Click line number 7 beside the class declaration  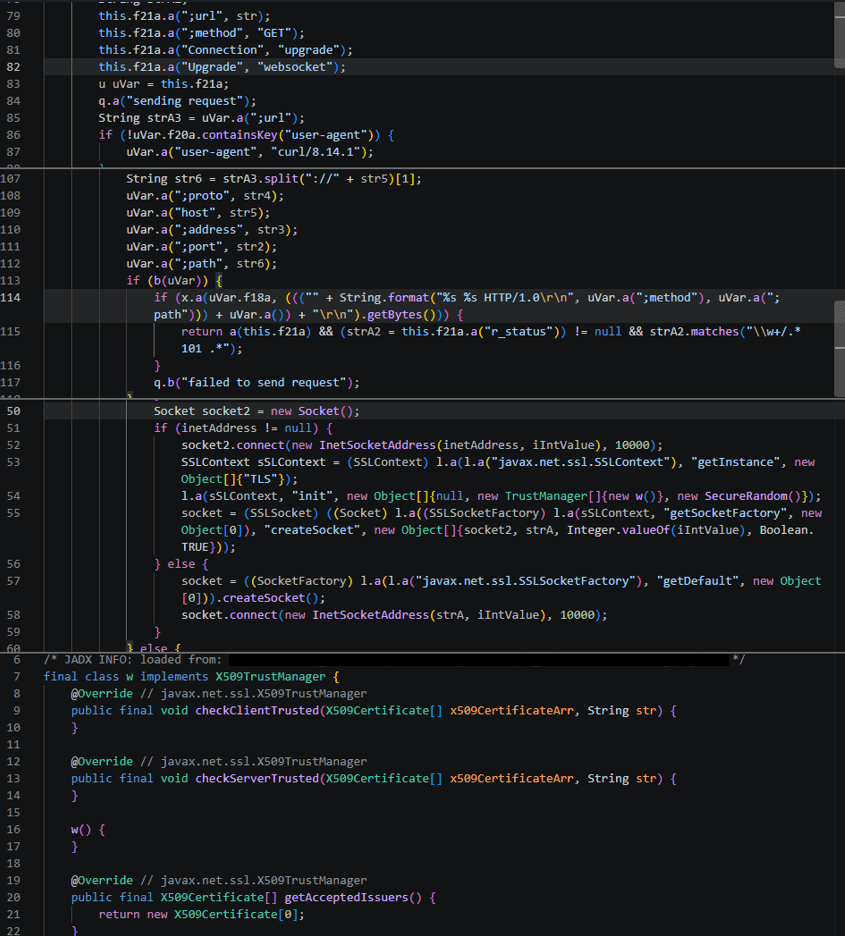point(17,676)
